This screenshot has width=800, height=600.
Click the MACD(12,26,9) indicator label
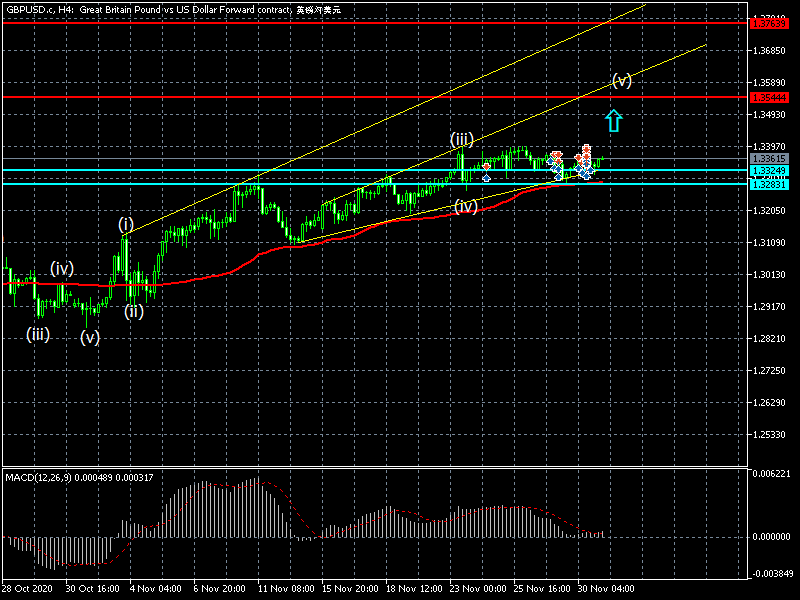click(80, 476)
